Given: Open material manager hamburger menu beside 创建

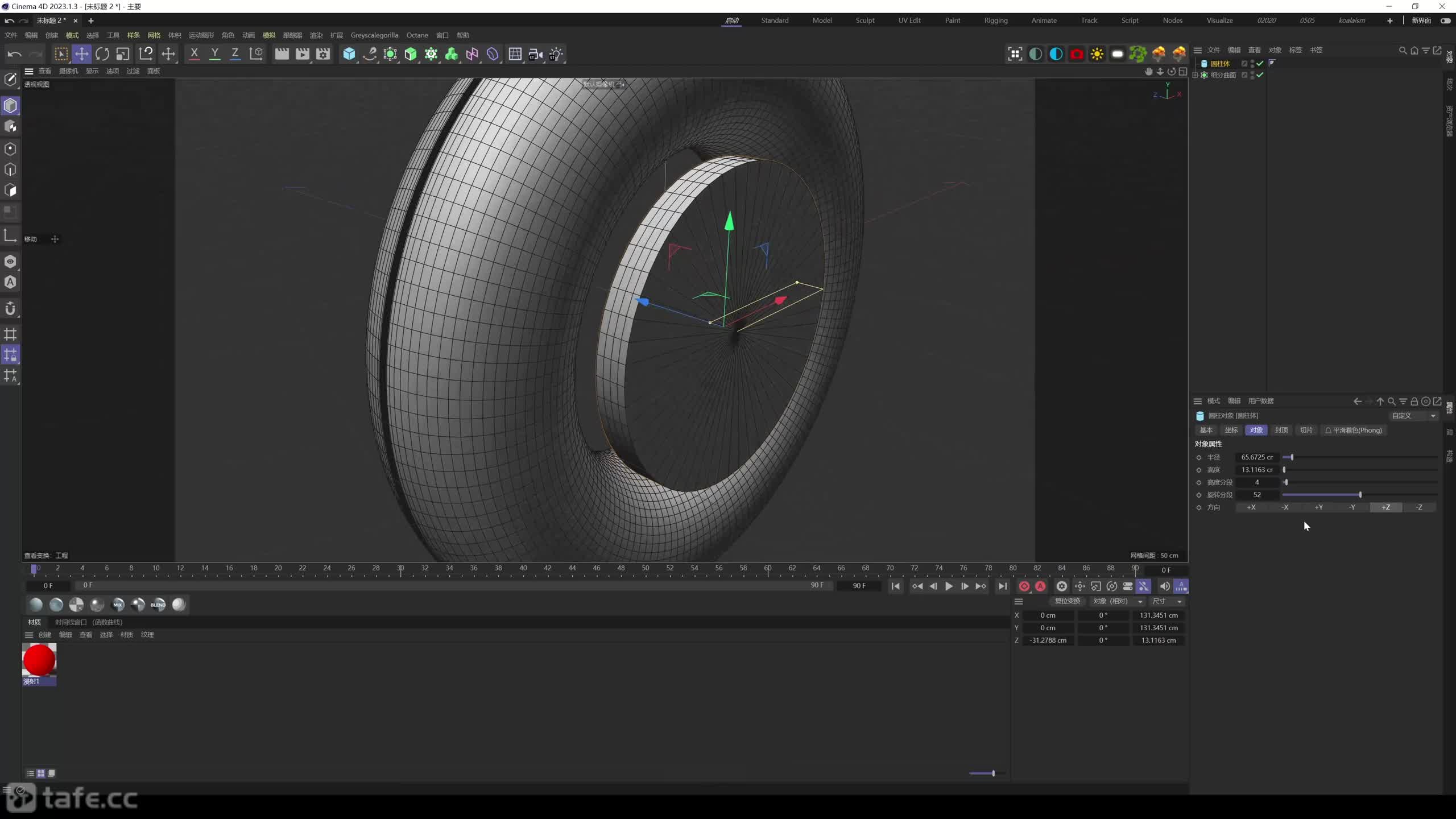Looking at the screenshot, I should (x=29, y=635).
